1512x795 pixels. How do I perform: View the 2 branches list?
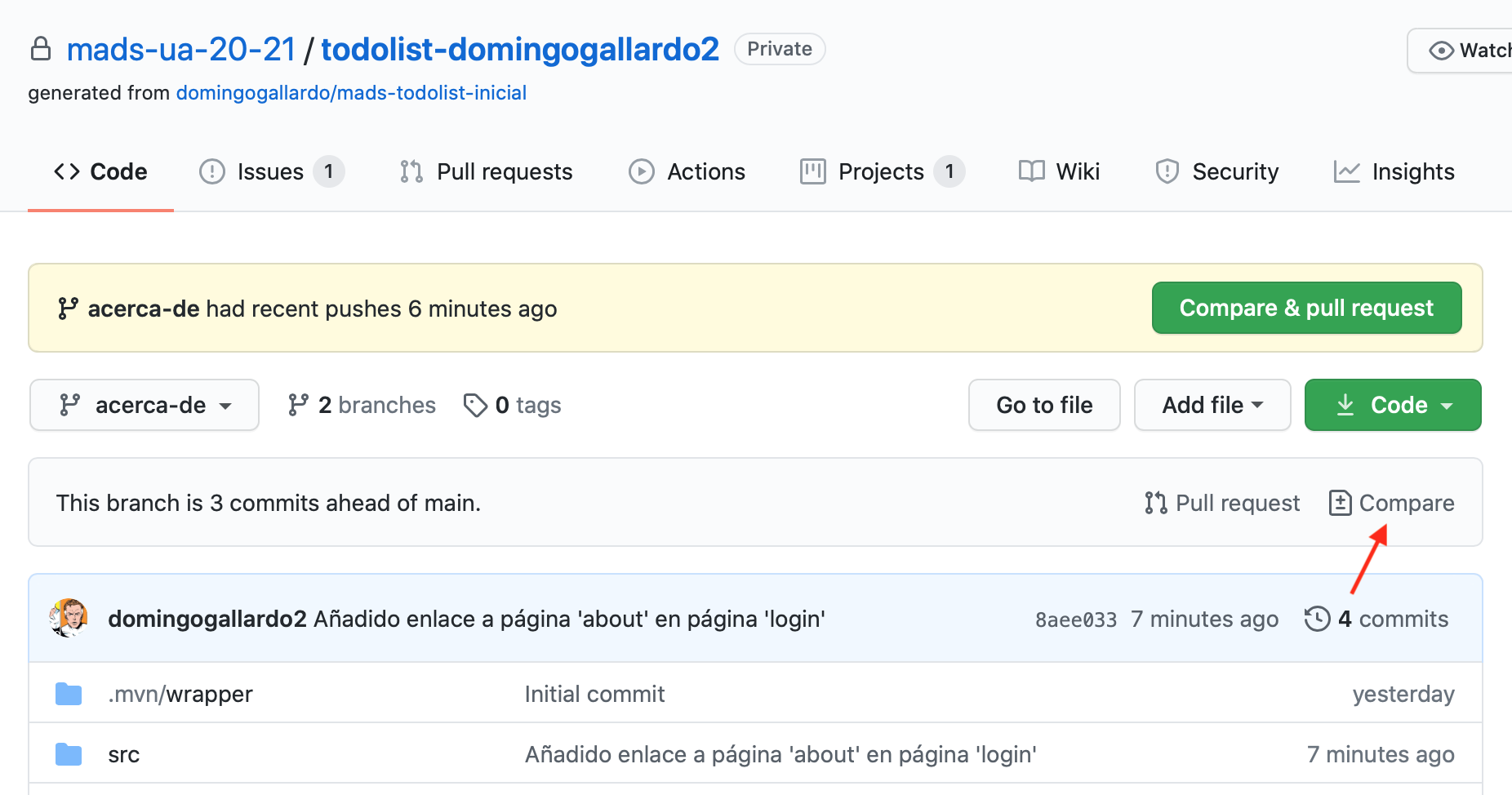362,405
